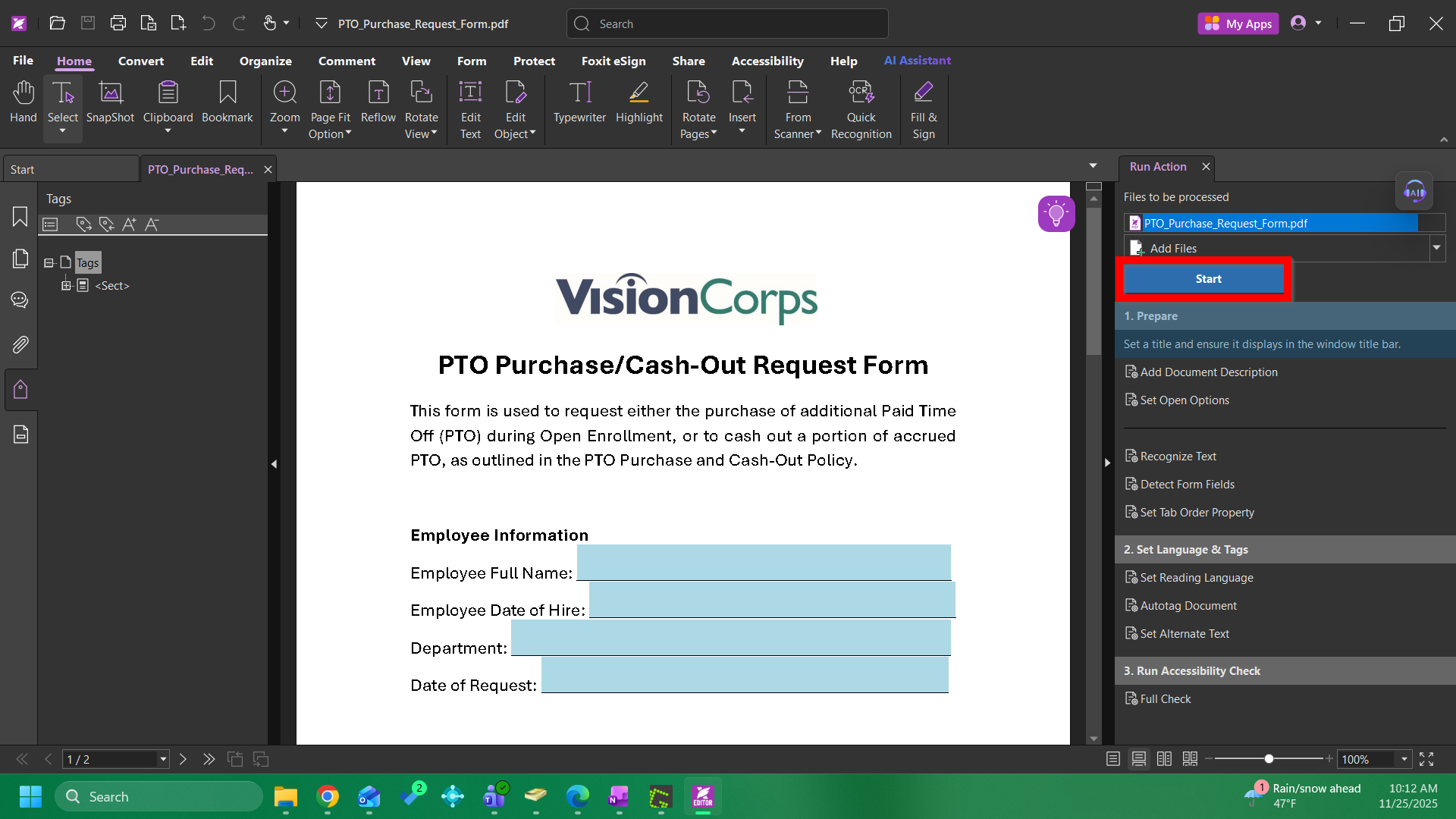The height and width of the screenshot is (819, 1456).
Task: Click the zoom slider handle
Action: pos(1269,759)
